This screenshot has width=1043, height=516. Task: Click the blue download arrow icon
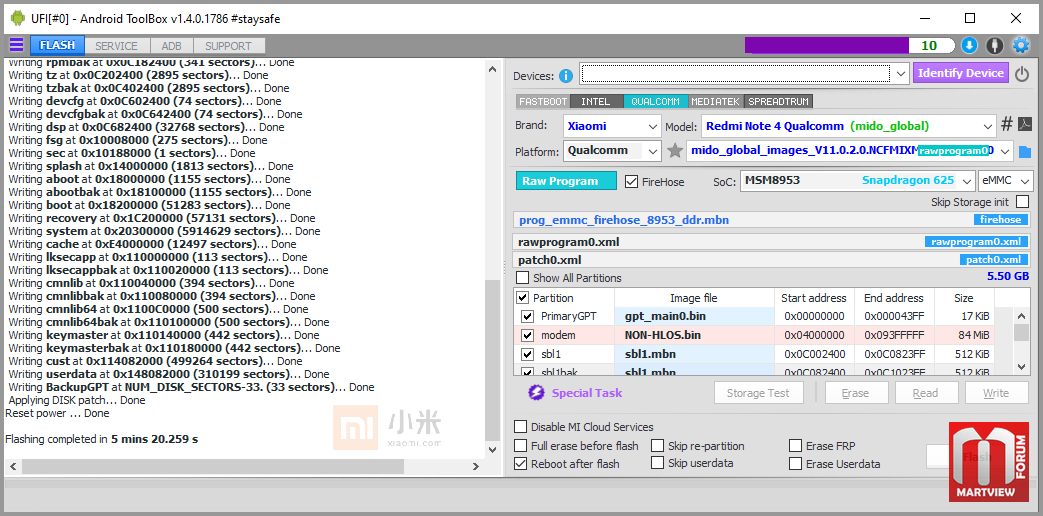point(969,45)
